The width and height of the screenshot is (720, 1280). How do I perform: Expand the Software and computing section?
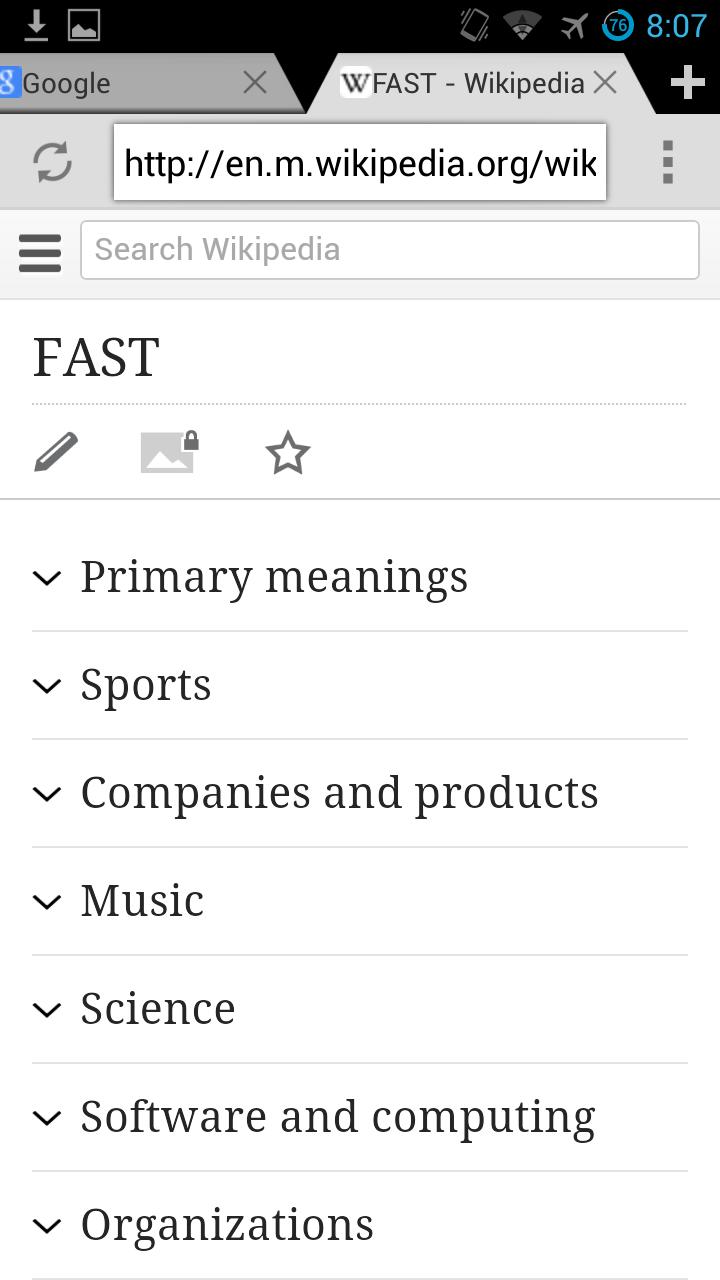(338, 1117)
